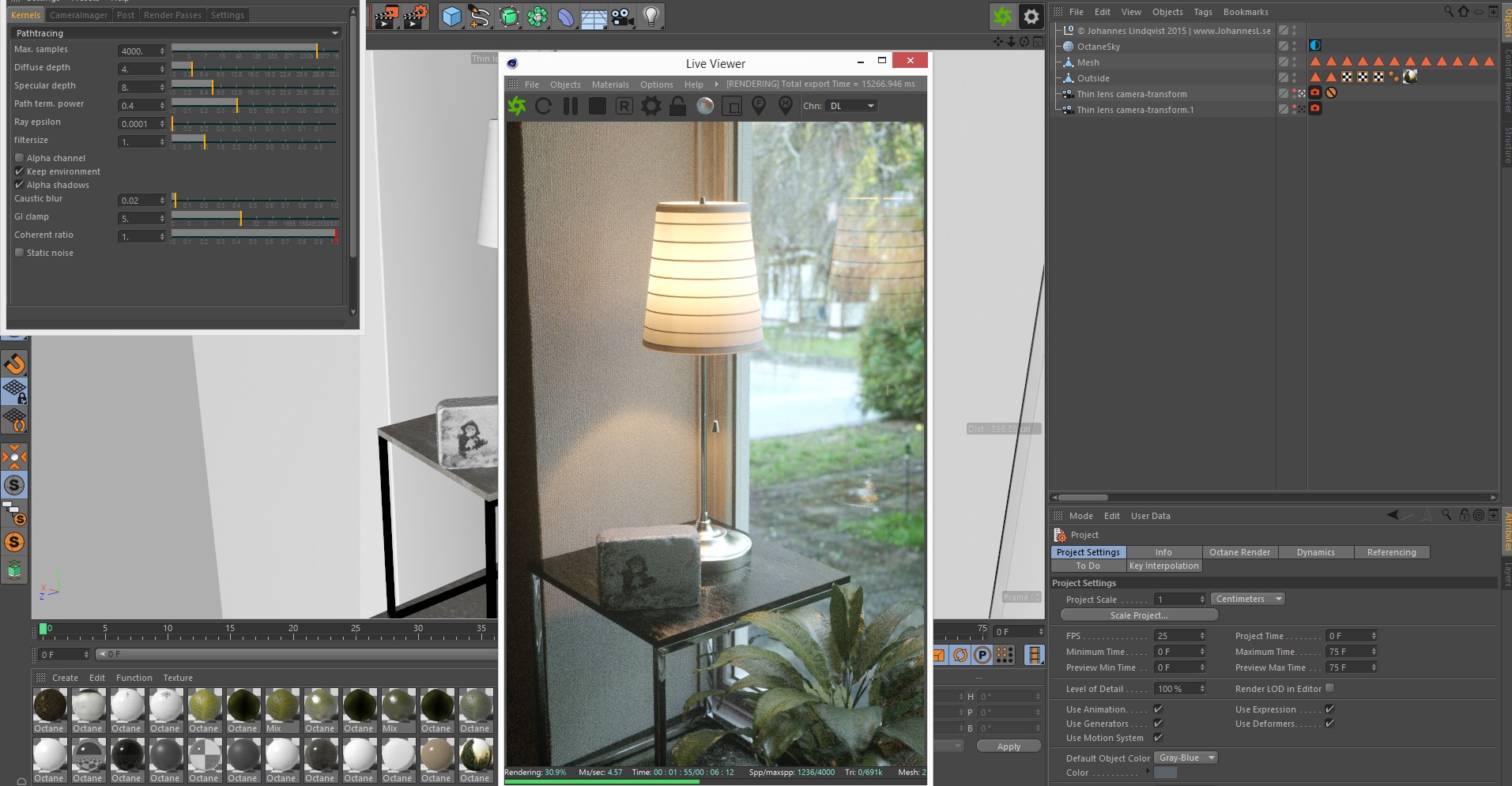Expand the Color disclosure triangle in Project Settings
The height and width of the screenshot is (786, 1512).
click(1148, 773)
